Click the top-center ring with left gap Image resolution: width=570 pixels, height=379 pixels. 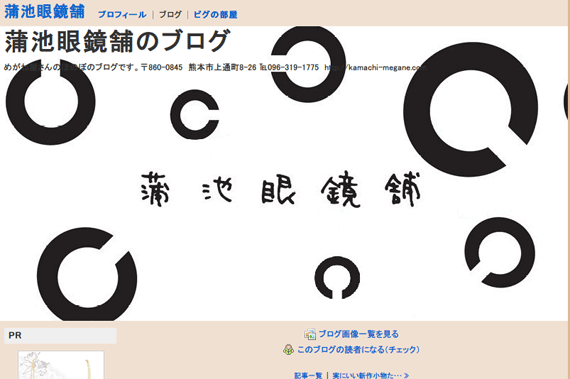coord(308,64)
